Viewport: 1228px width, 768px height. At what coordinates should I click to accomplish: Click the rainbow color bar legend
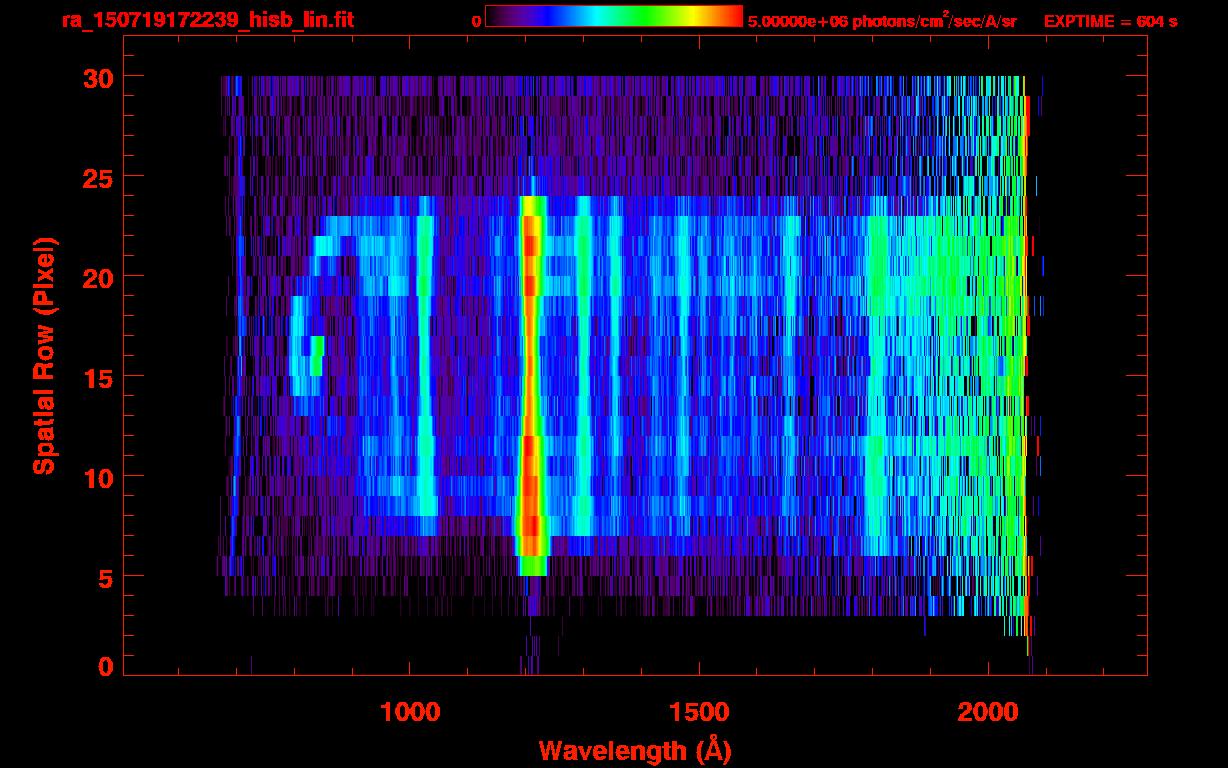pyautogui.click(x=614, y=16)
